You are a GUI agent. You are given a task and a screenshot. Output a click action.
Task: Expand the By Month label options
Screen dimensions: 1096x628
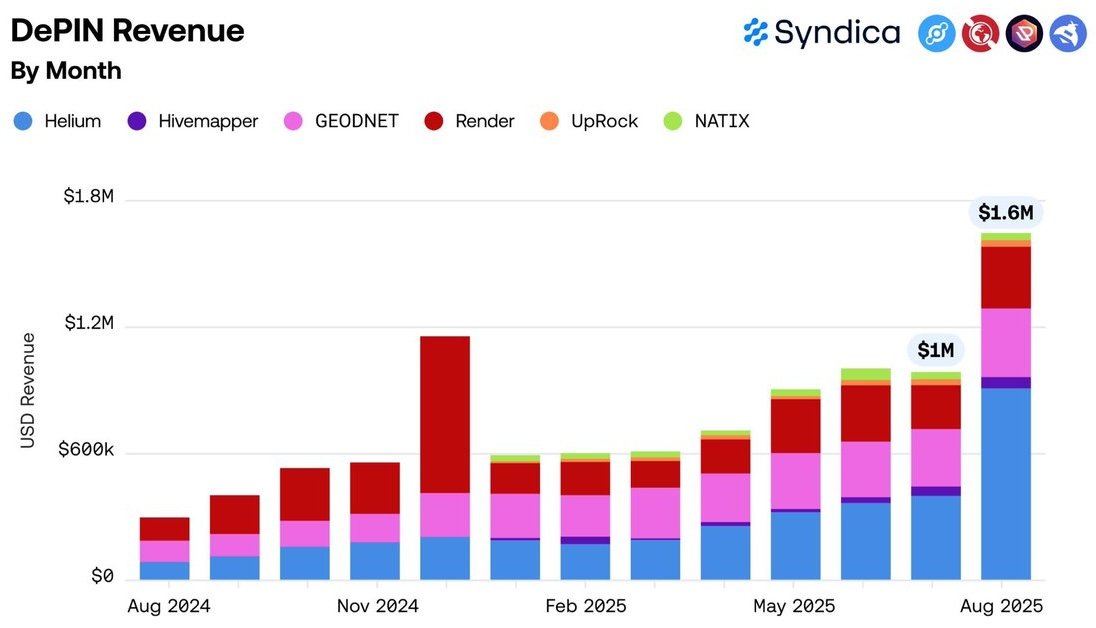(x=65, y=71)
